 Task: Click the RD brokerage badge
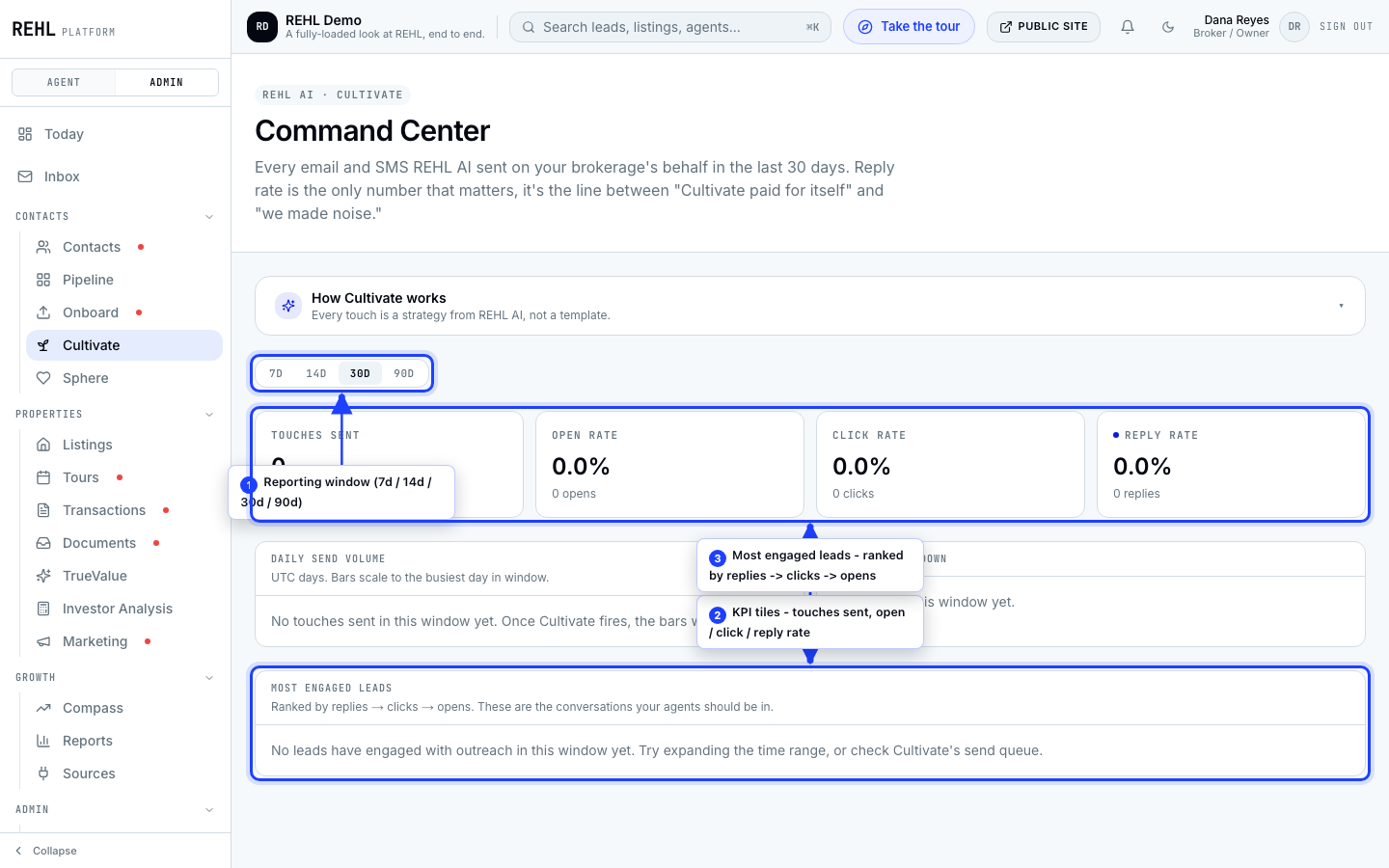click(x=262, y=27)
